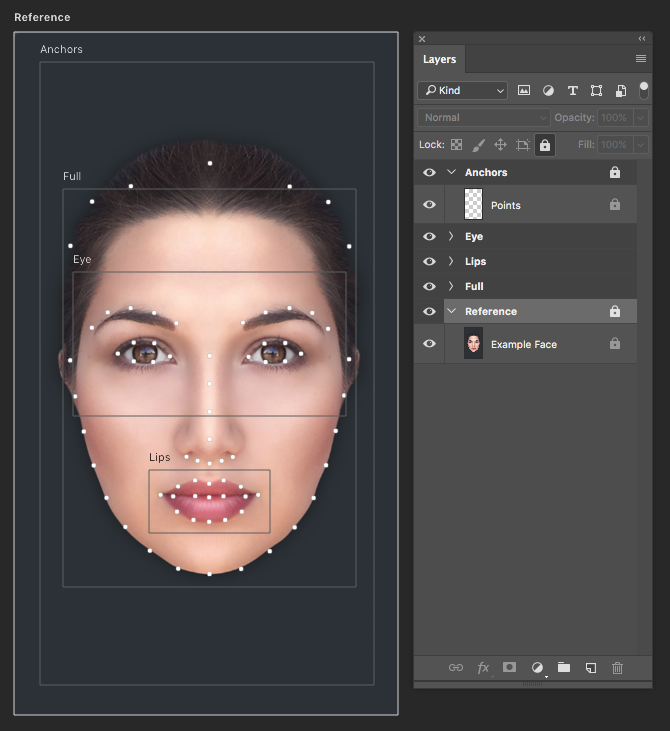This screenshot has width=670, height=731.
Task: Click the smart object filter icon
Action: click(x=621, y=91)
